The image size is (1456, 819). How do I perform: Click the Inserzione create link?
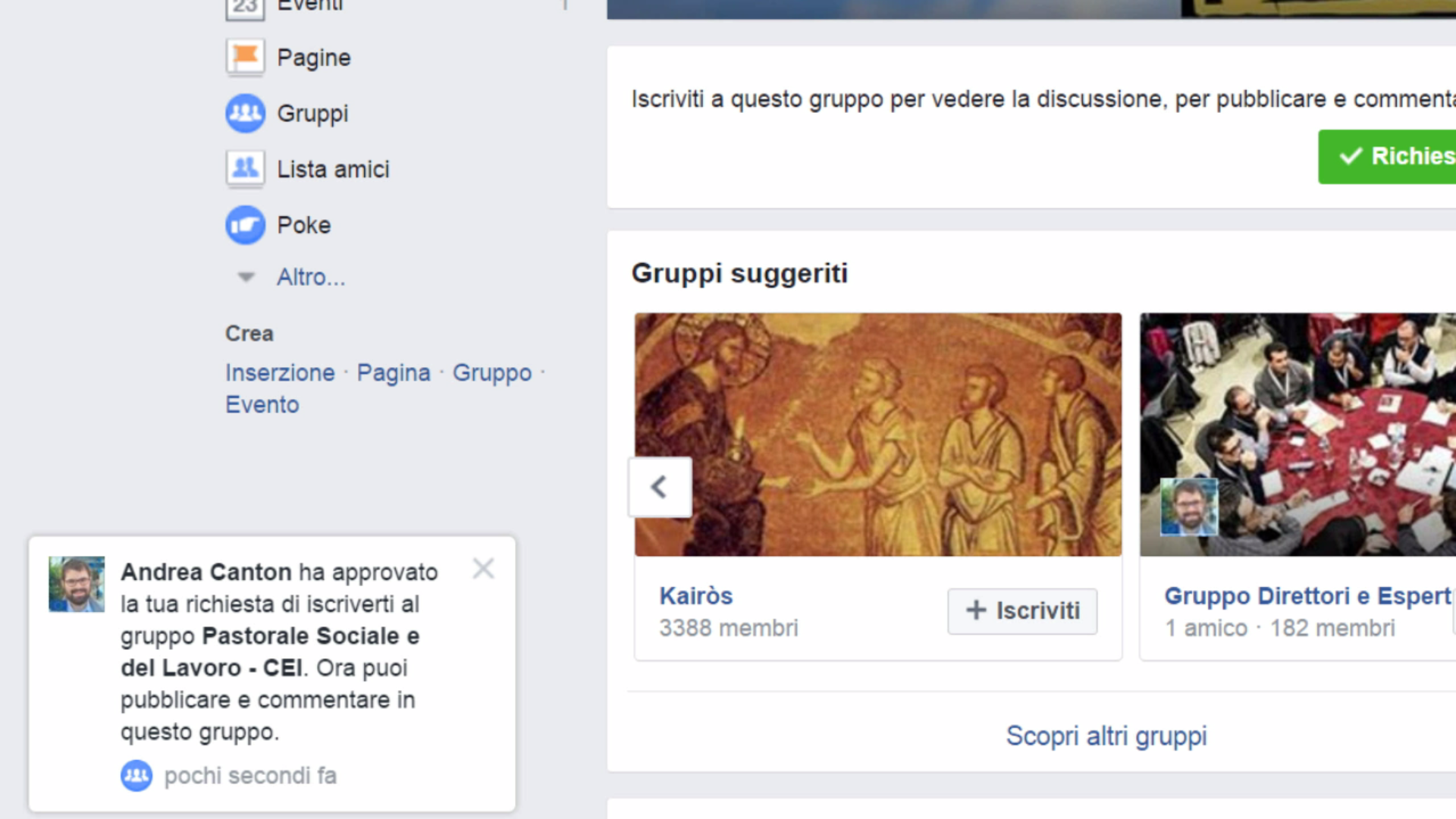[280, 373]
